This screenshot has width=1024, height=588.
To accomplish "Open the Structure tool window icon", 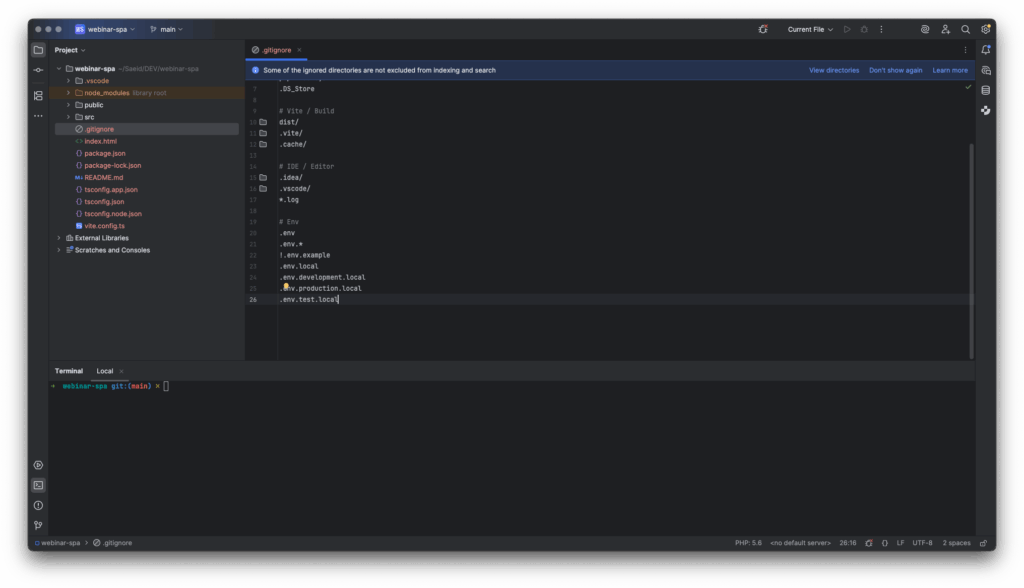I will (38, 96).
